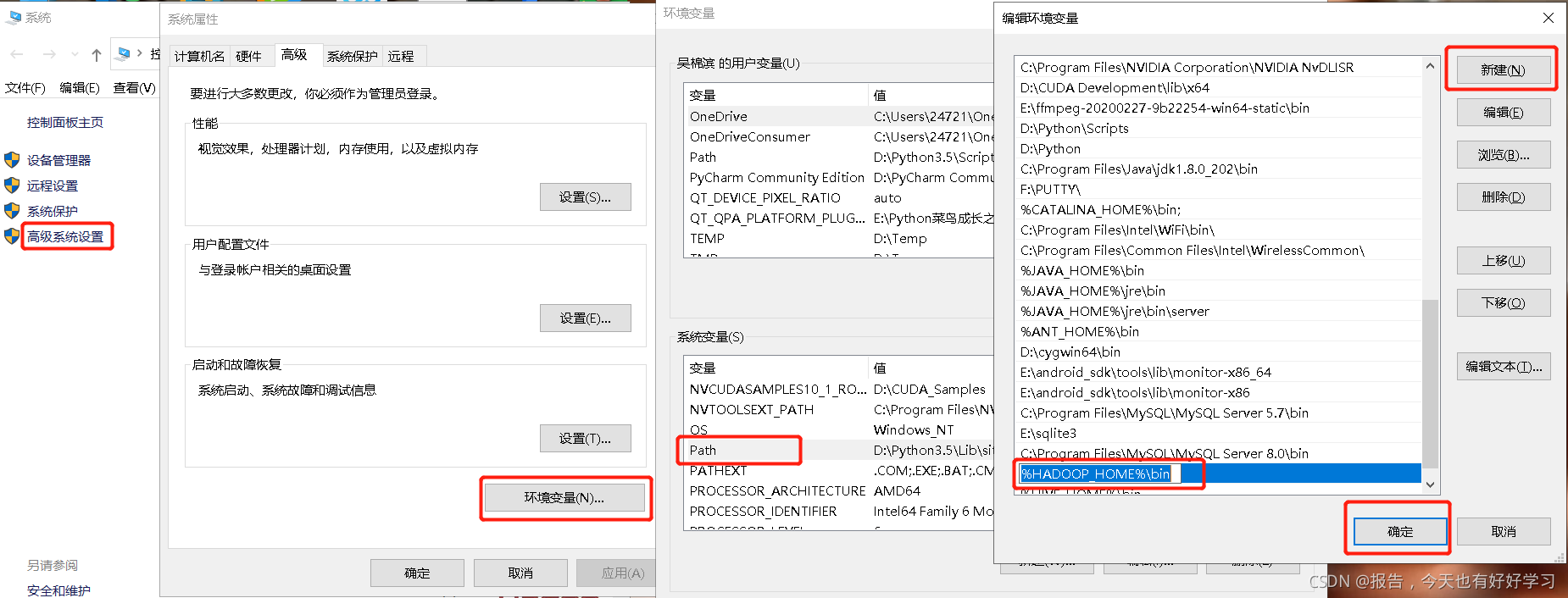The height and width of the screenshot is (598, 1568).
Task: Click 设置(T) startup recovery button
Action: 585,438
